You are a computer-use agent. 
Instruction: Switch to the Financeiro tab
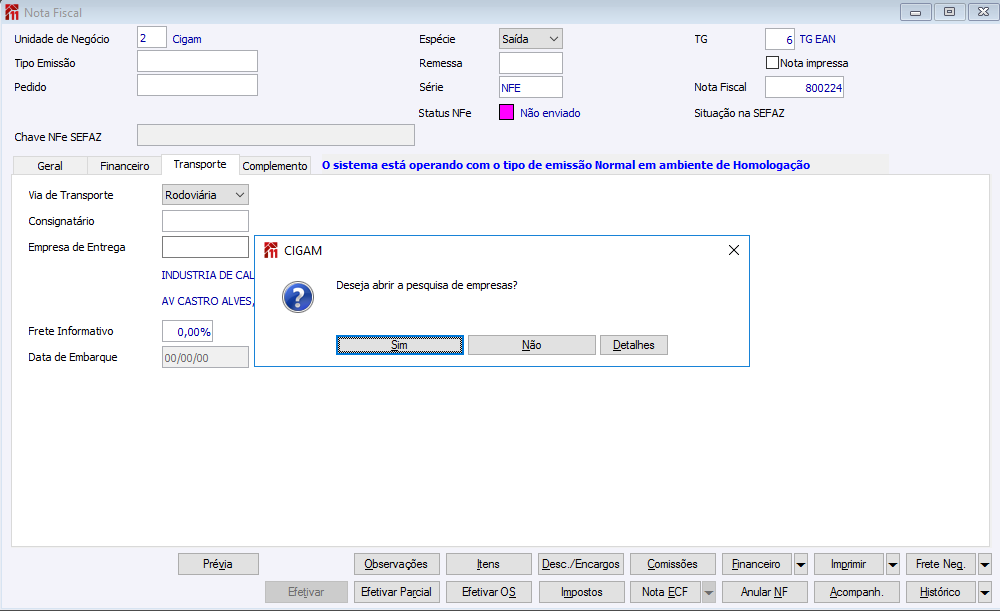point(124,166)
